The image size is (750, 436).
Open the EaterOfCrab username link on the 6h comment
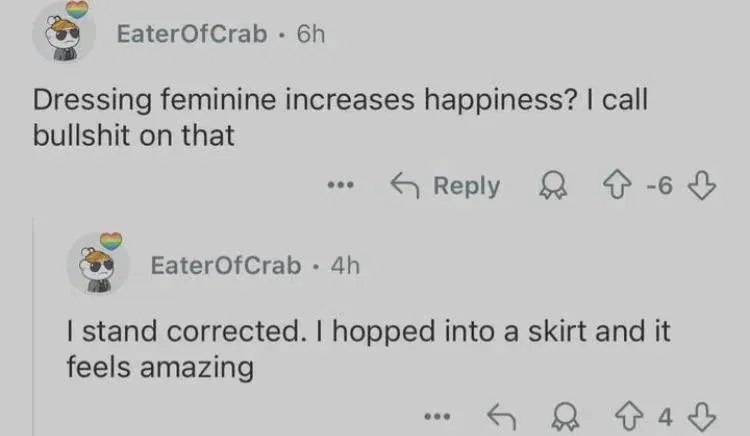[192, 34]
